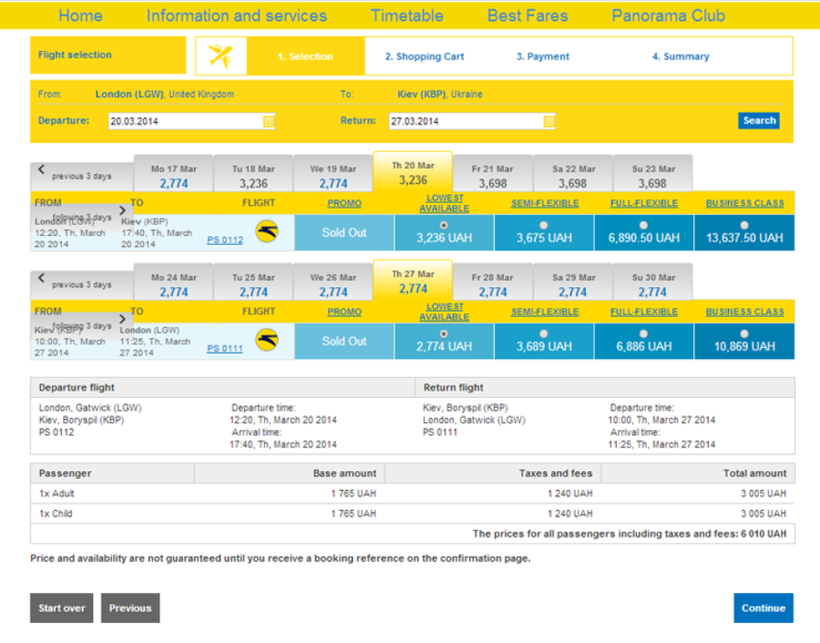This screenshot has width=820, height=643.
Task: Click the airplane icon beside 1. Selection
Action: tap(221, 56)
